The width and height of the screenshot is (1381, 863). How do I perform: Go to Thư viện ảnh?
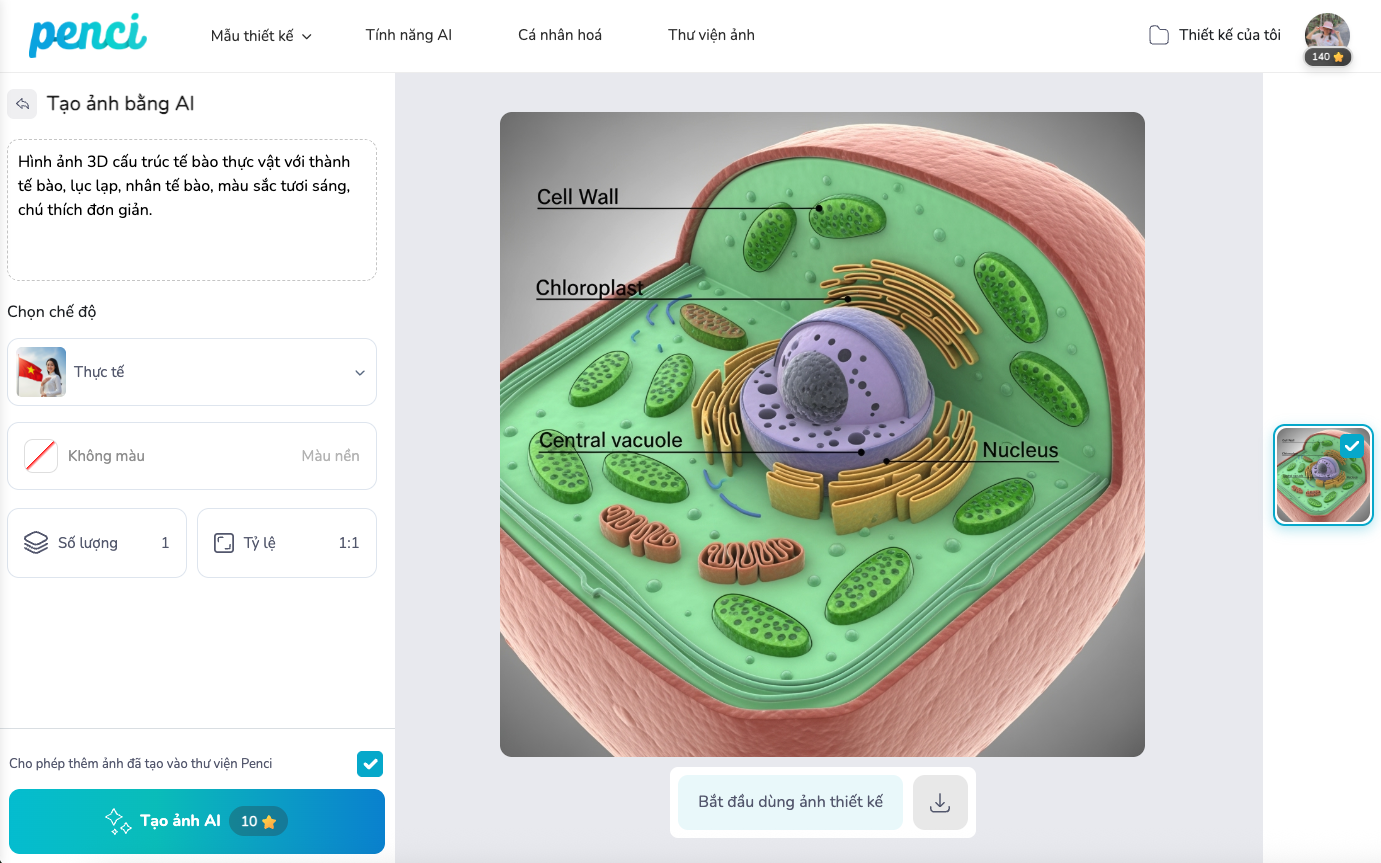(711, 35)
